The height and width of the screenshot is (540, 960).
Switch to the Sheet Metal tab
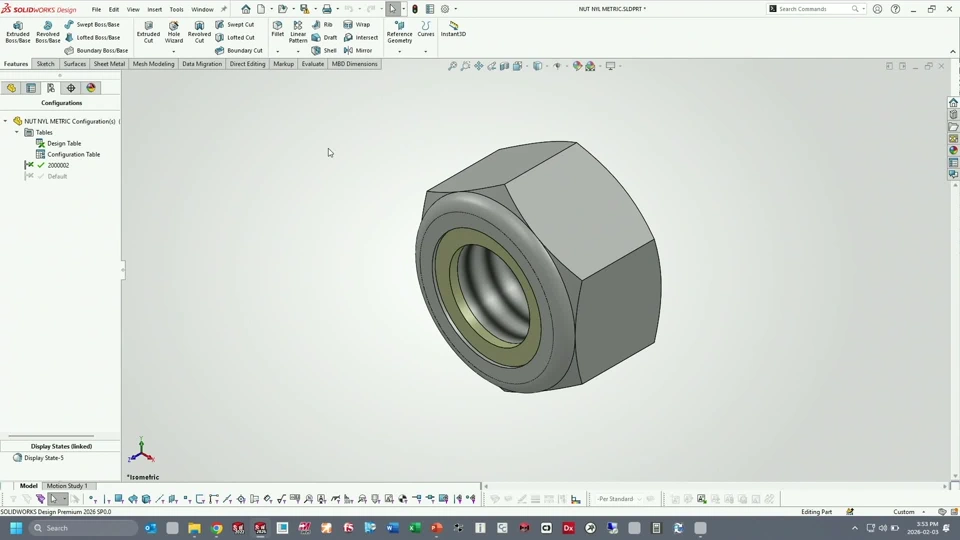109,64
